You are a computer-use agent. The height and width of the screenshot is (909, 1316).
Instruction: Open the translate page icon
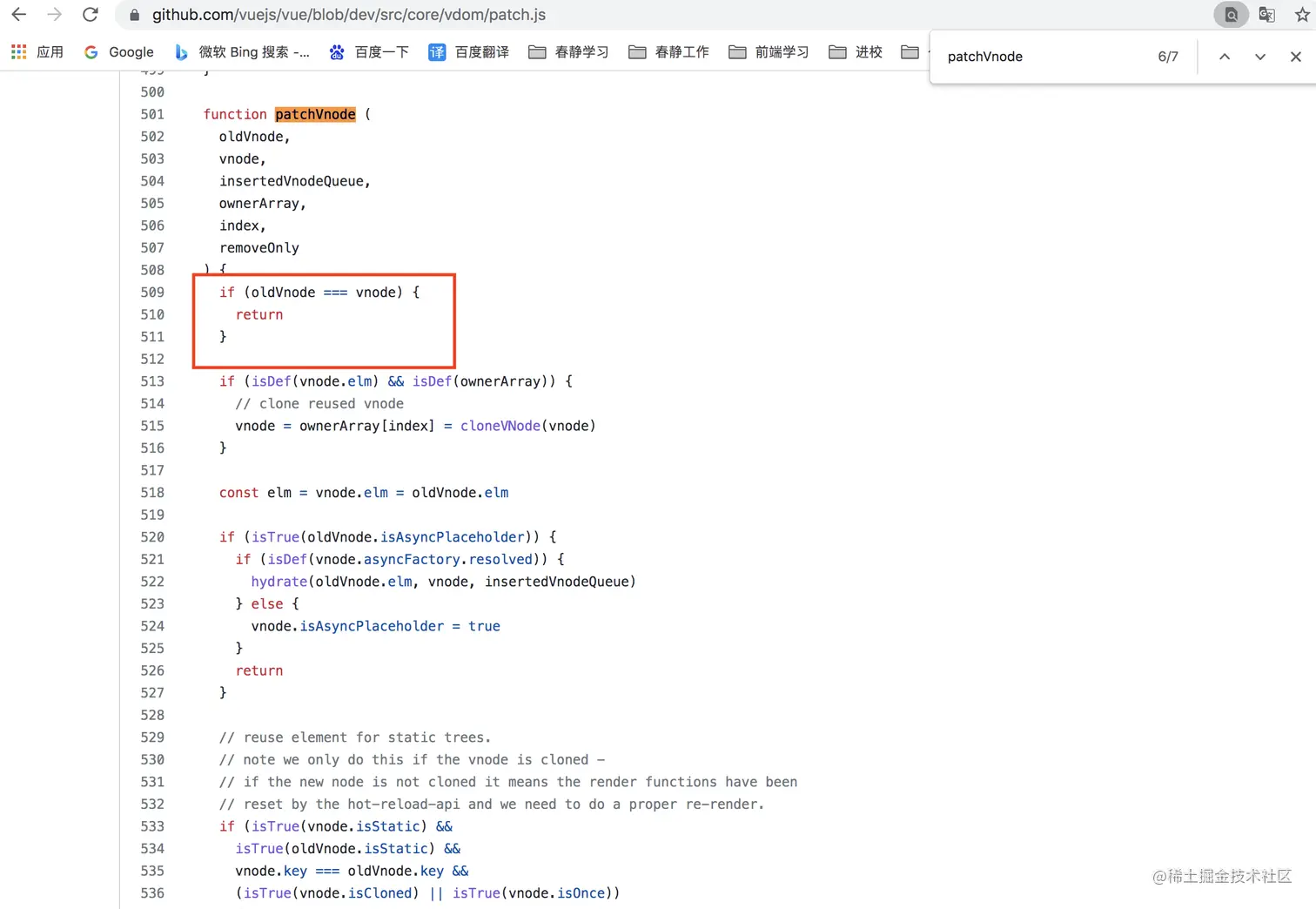(x=1267, y=15)
